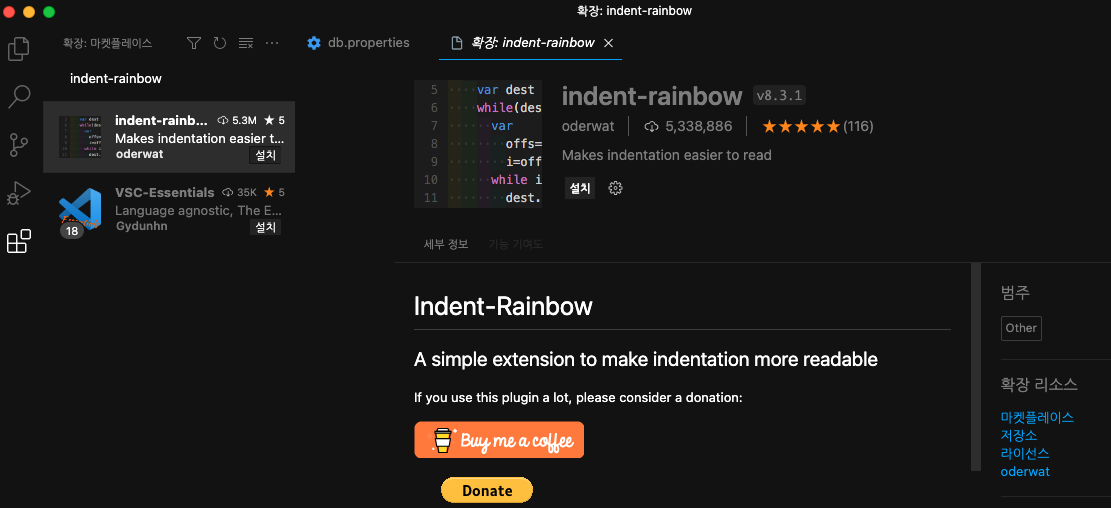Open the Run and Debug view
1111x508 pixels.
click(19, 193)
